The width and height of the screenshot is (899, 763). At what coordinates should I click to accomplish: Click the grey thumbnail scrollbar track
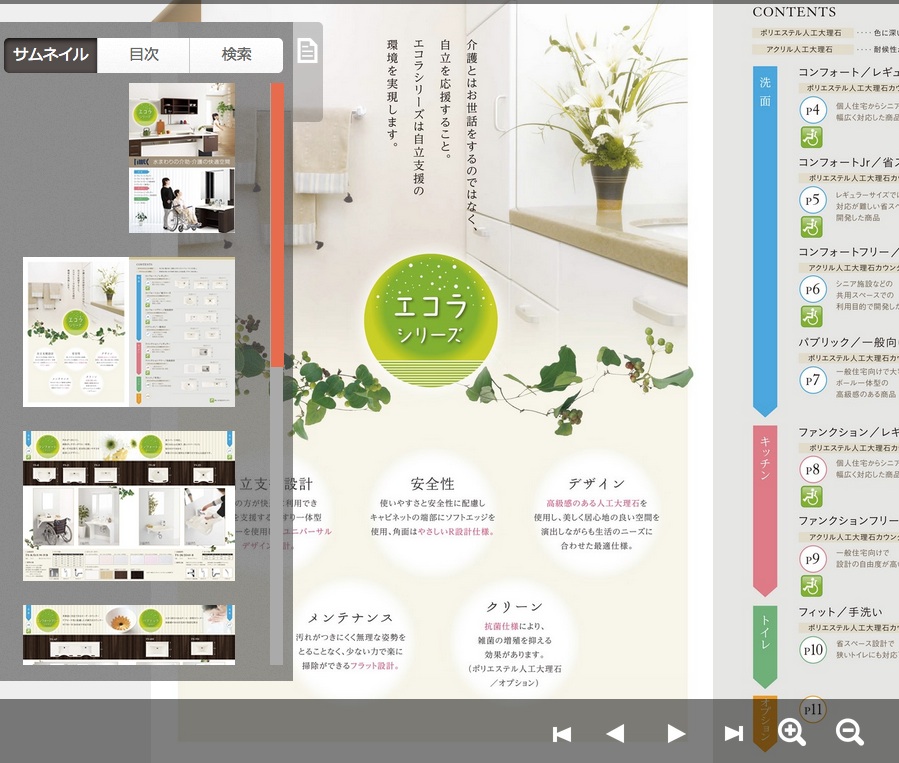[277, 516]
